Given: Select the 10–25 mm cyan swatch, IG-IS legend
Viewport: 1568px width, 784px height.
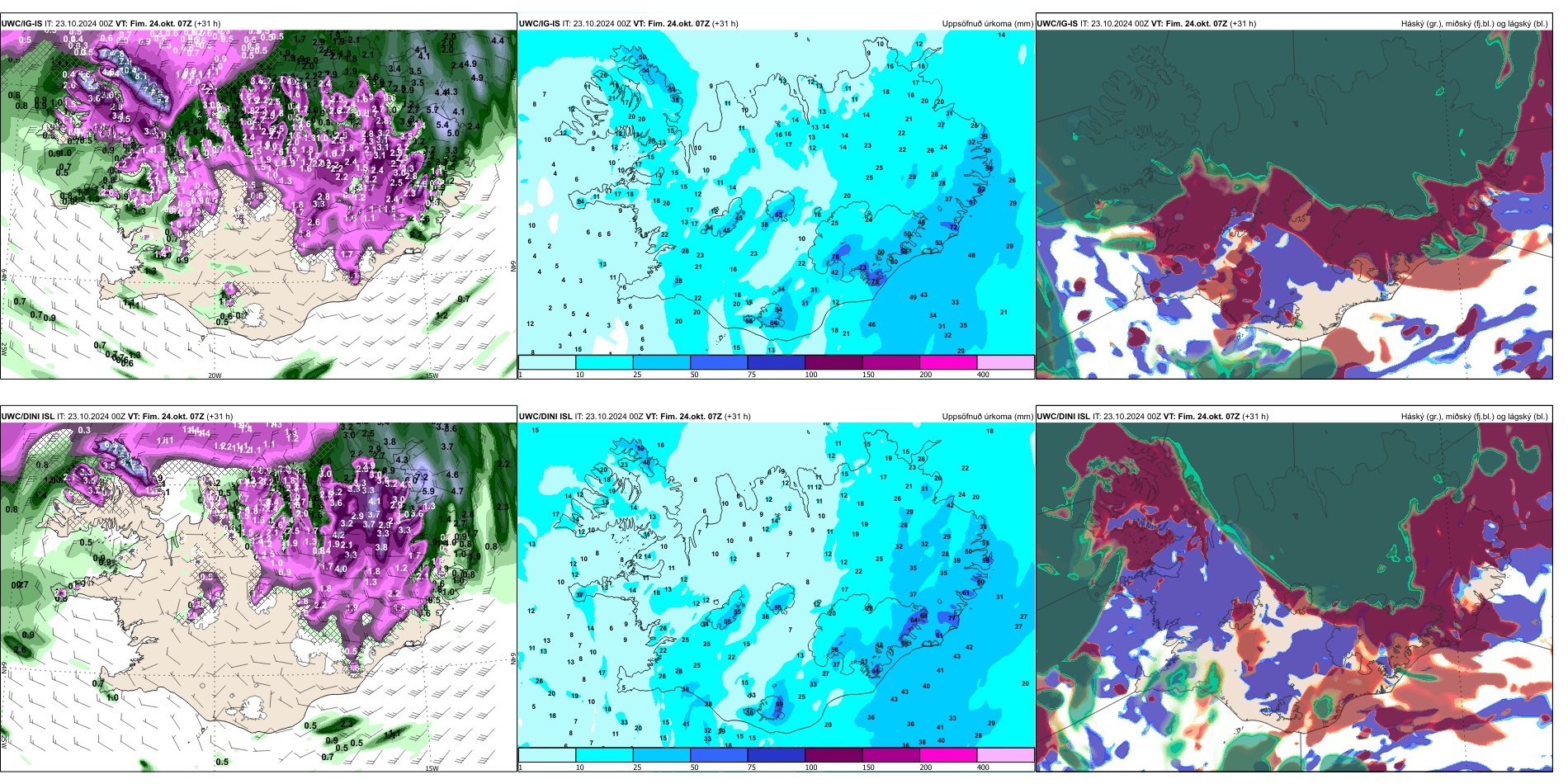Looking at the screenshot, I should coord(604,362).
